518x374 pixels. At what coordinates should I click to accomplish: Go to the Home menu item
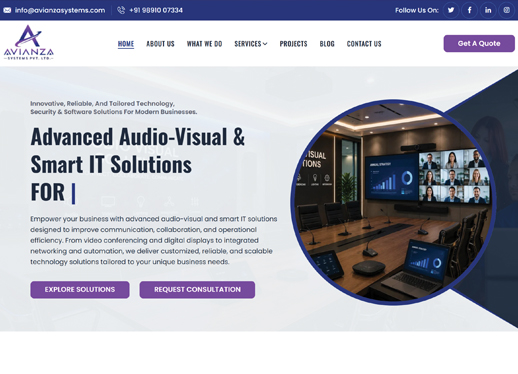click(x=126, y=44)
